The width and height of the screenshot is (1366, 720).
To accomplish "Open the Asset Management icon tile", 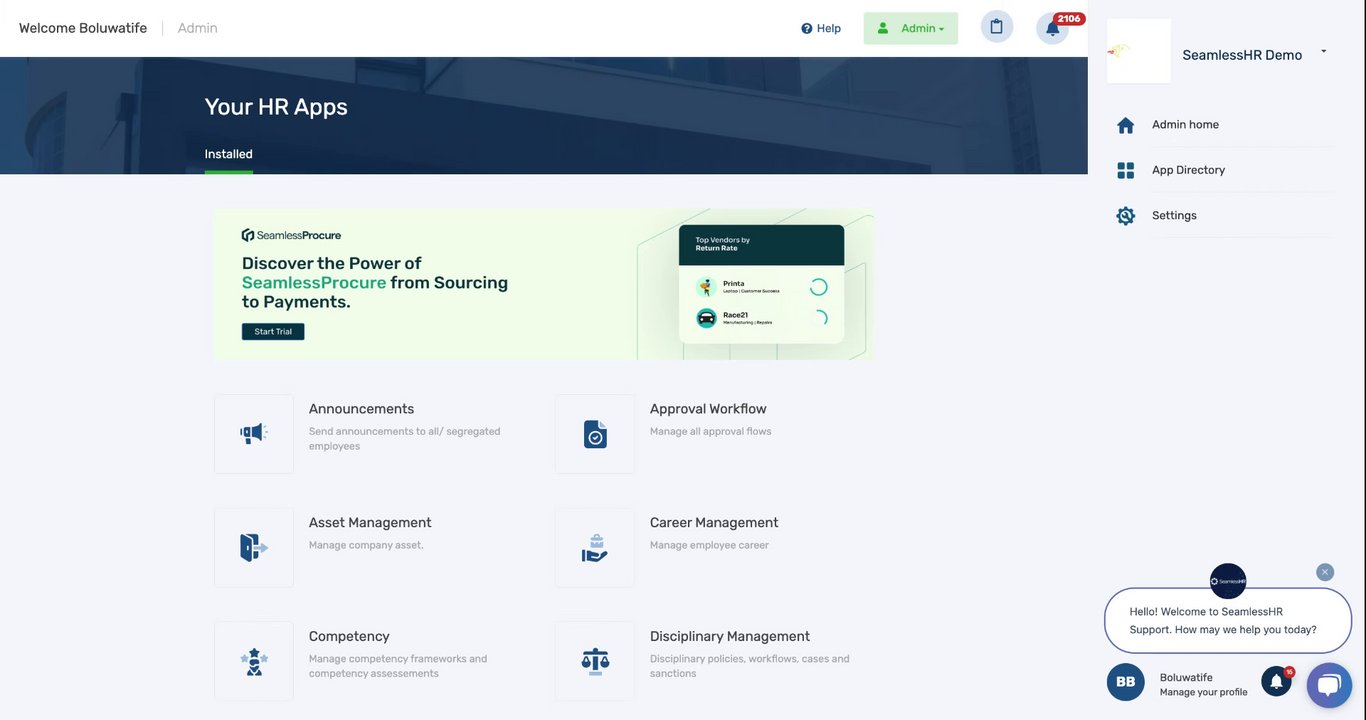I will 254,547.
